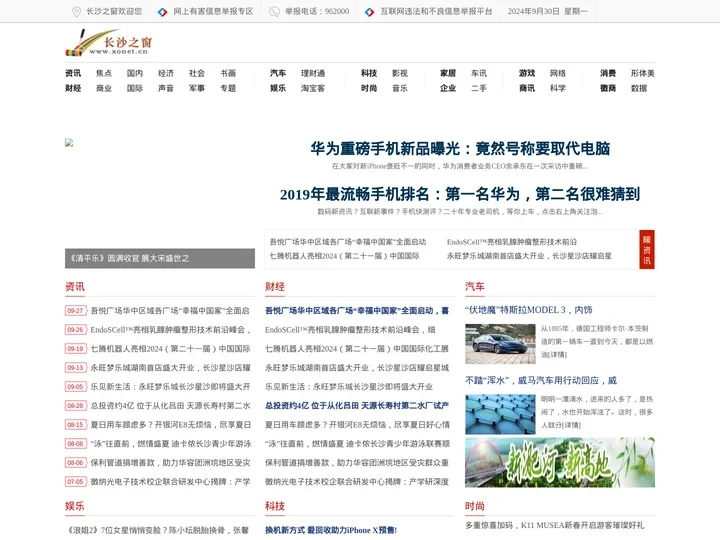Viewport: 720px width, 540px height.
Task: Open the 游戏 navigation item
Action: (527, 73)
